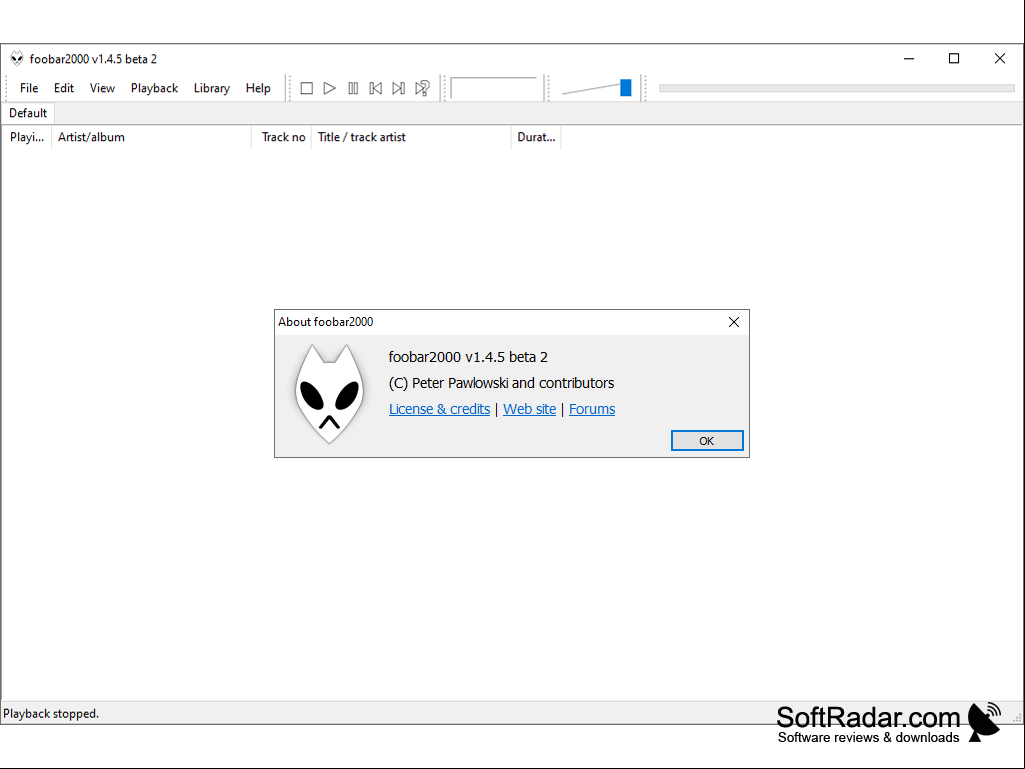1025x769 pixels.
Task: Click the Track no column header
Action: point(282,137)
